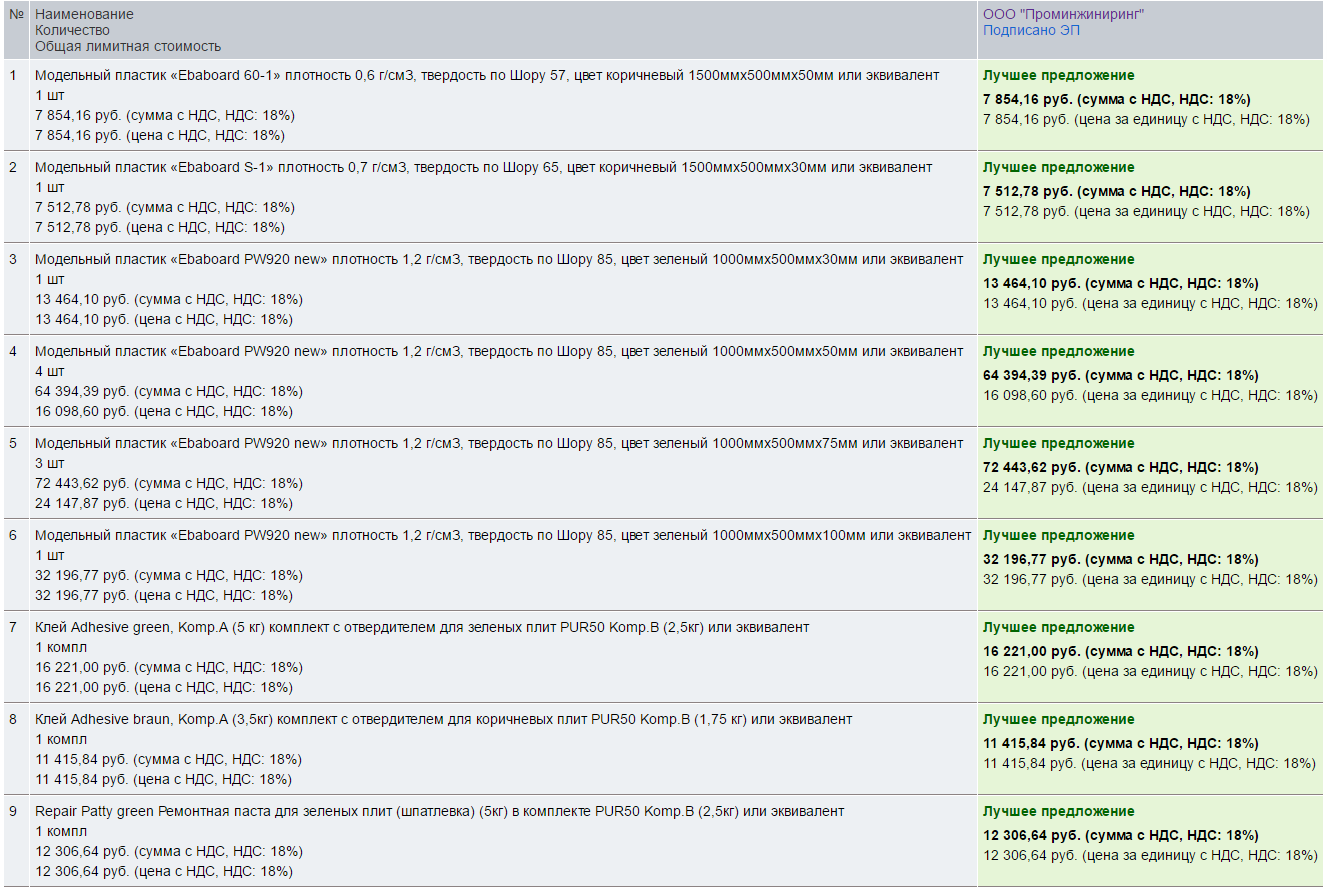This screenshot has height=892, width=1328.
Task: Click best offer total 11 415,84 руб.
Action: [x=1120, y=743]
